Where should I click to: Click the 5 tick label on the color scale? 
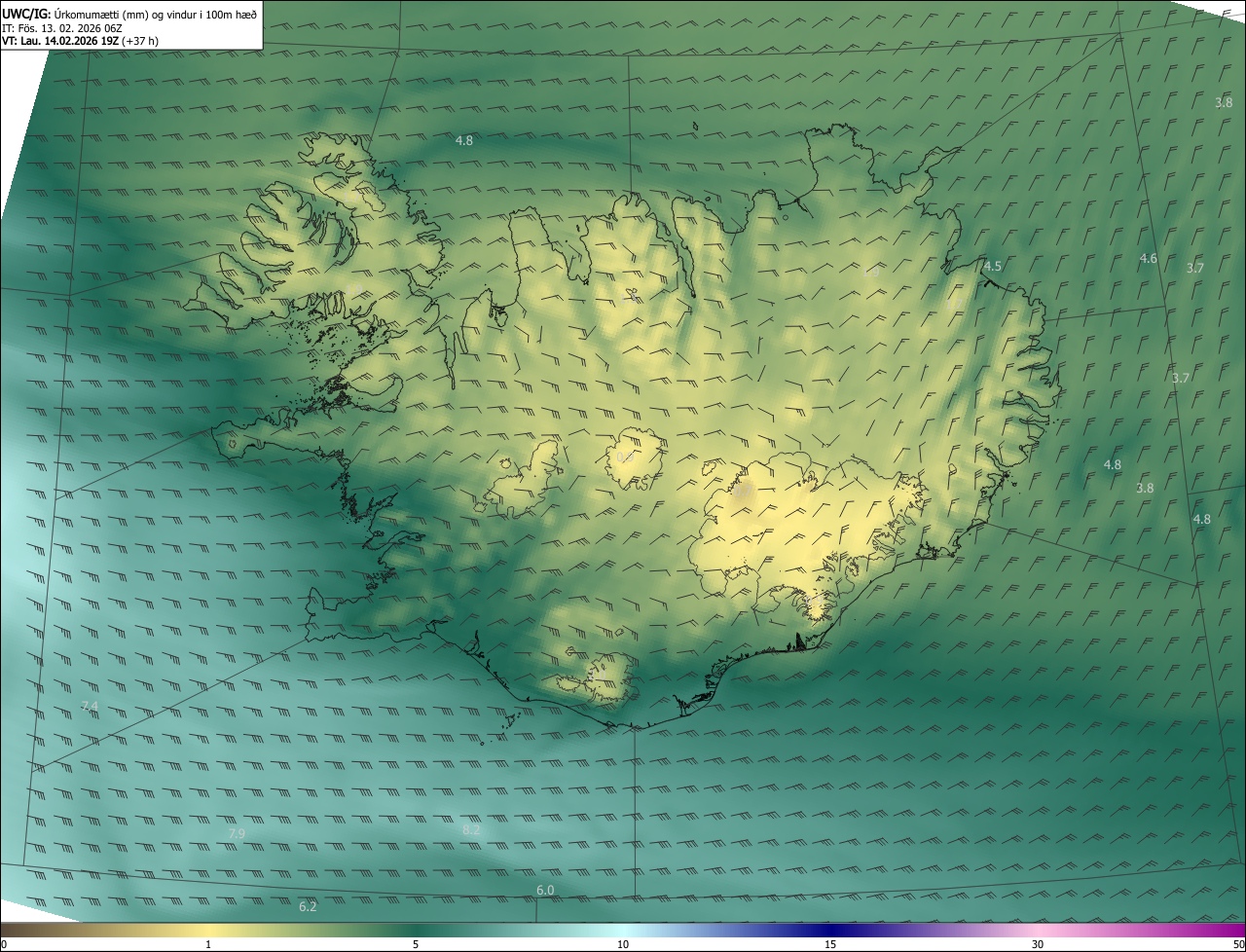pos(416,944)
